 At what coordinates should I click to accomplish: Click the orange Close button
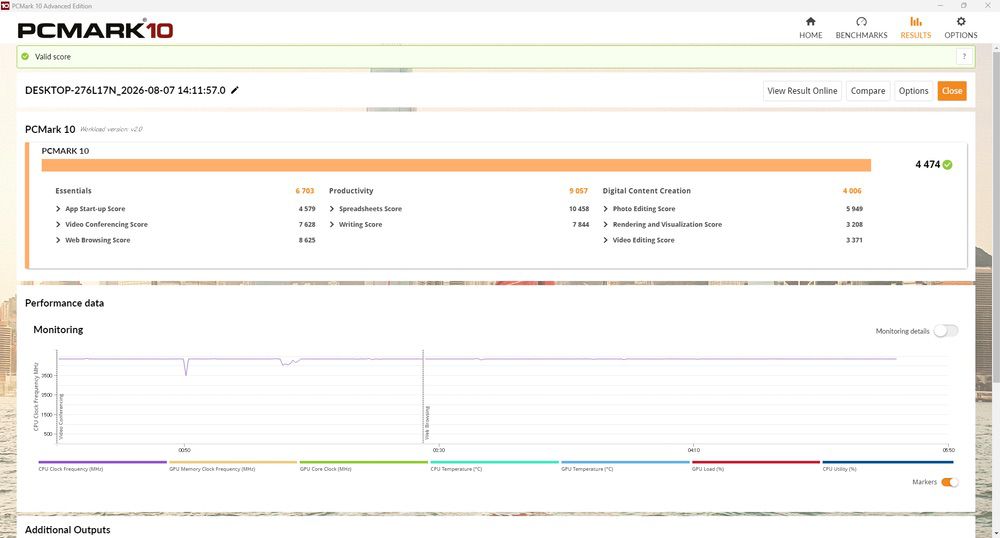tap(952, 91)
